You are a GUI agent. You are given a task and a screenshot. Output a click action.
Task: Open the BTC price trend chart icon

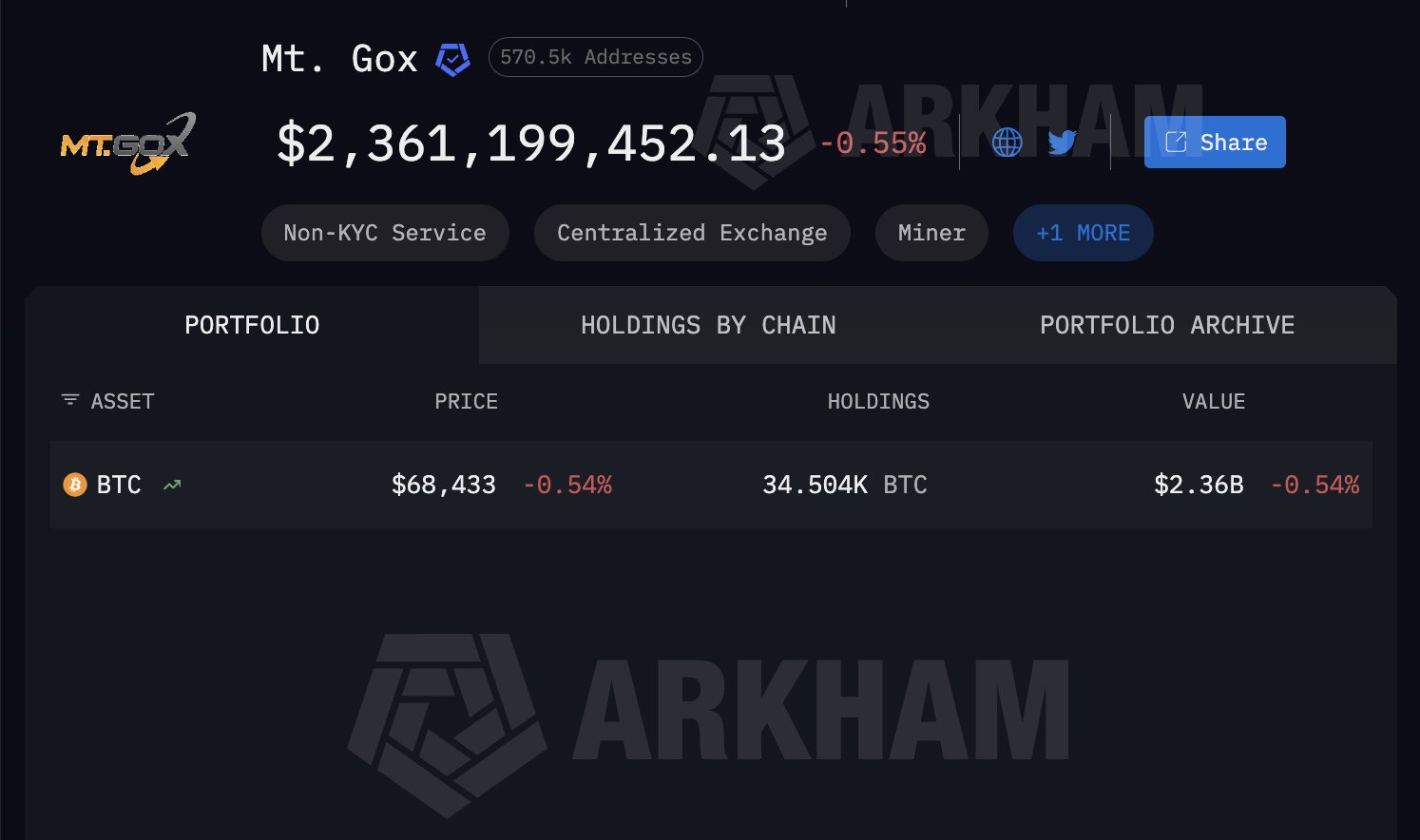[171, 485]
